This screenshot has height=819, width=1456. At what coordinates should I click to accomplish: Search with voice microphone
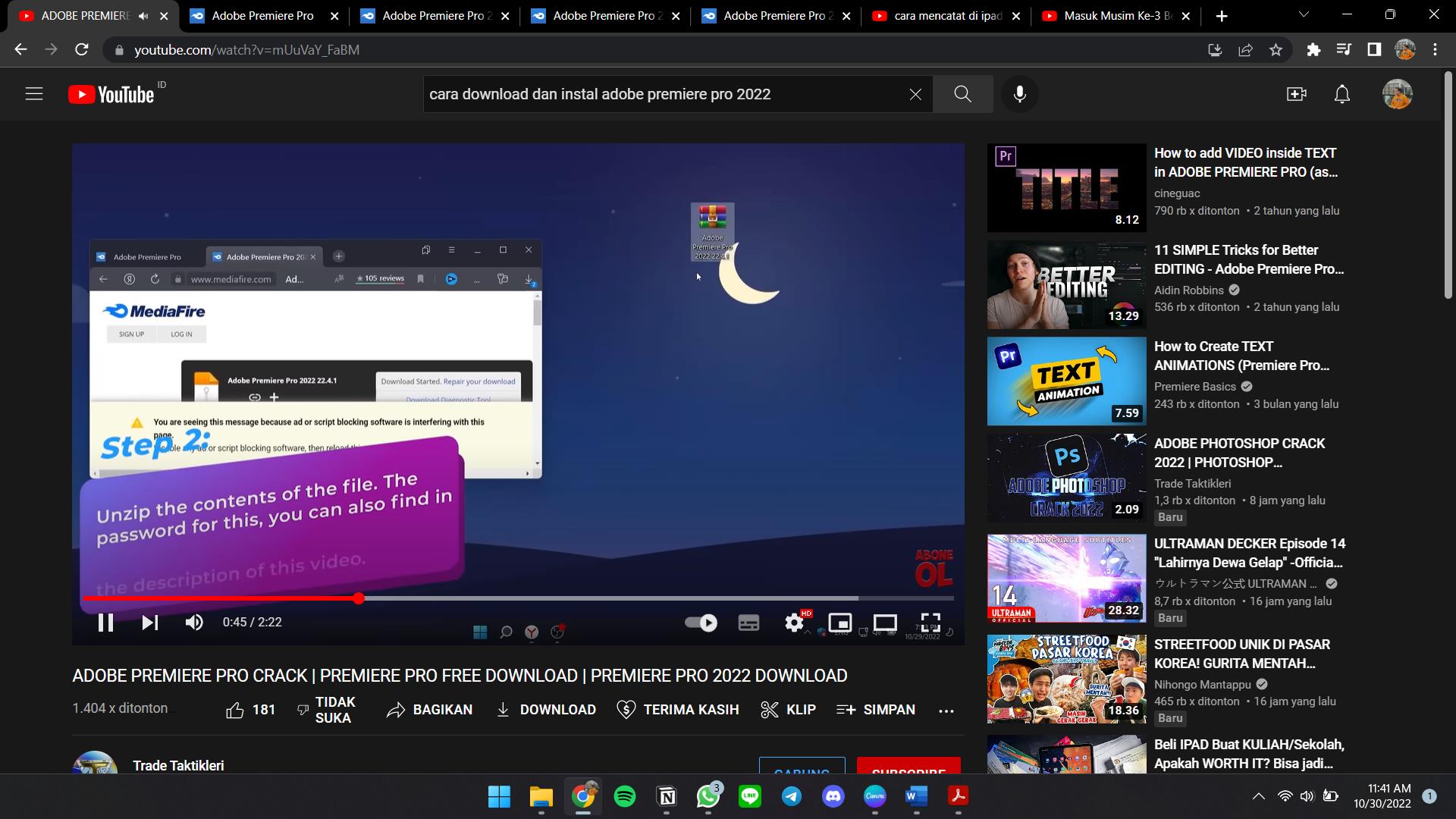coord(1020,94)
